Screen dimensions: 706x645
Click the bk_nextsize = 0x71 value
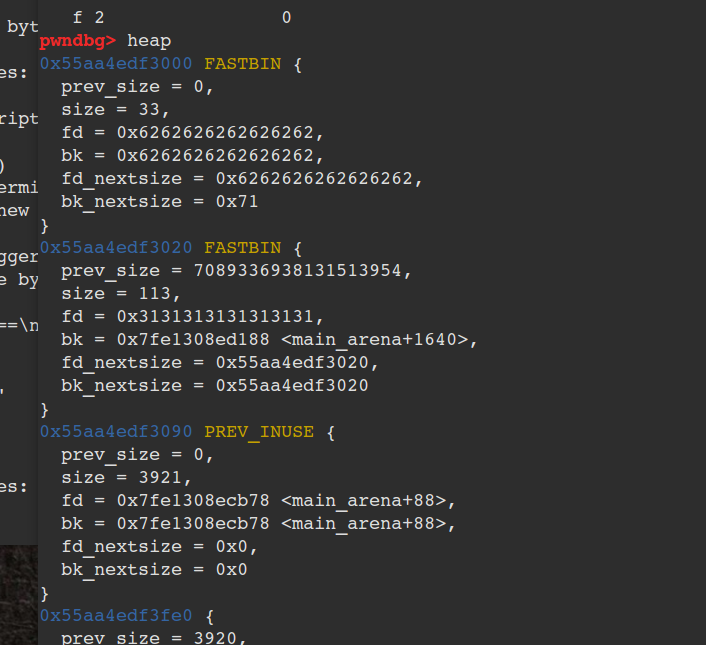click(x=238, y=202)
